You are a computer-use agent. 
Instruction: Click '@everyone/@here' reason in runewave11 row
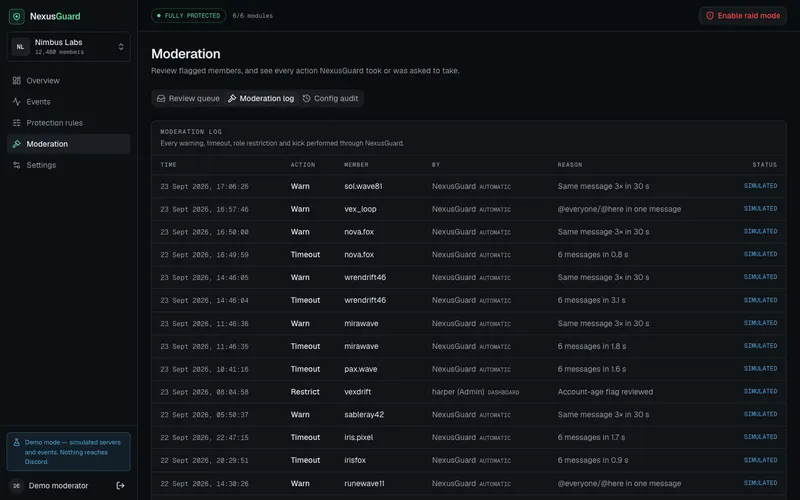(x=619, y=483)
